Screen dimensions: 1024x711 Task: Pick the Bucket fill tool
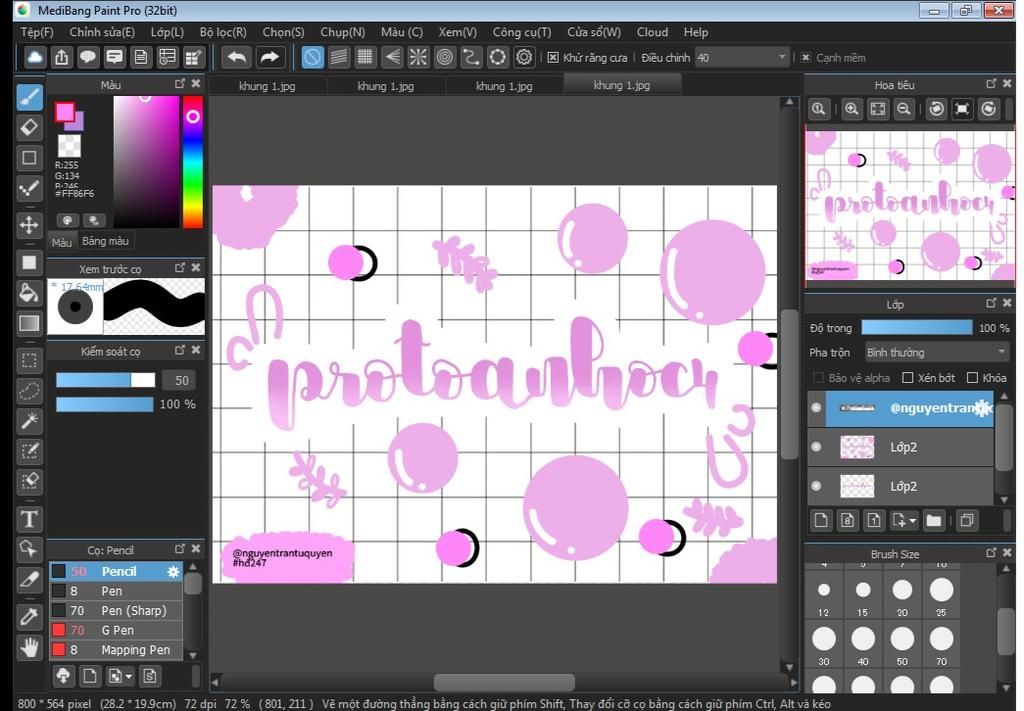29,293
